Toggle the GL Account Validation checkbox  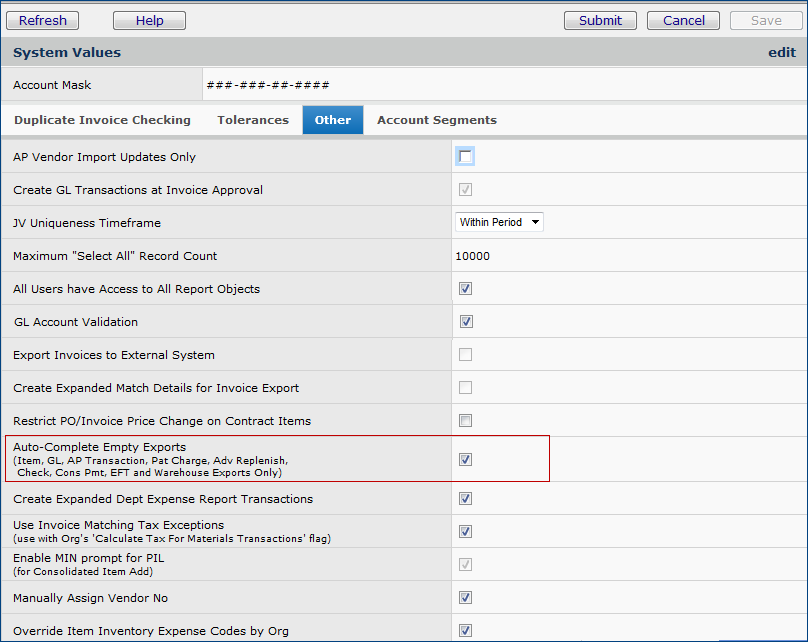pyautogui.click(x=466, y=322)
